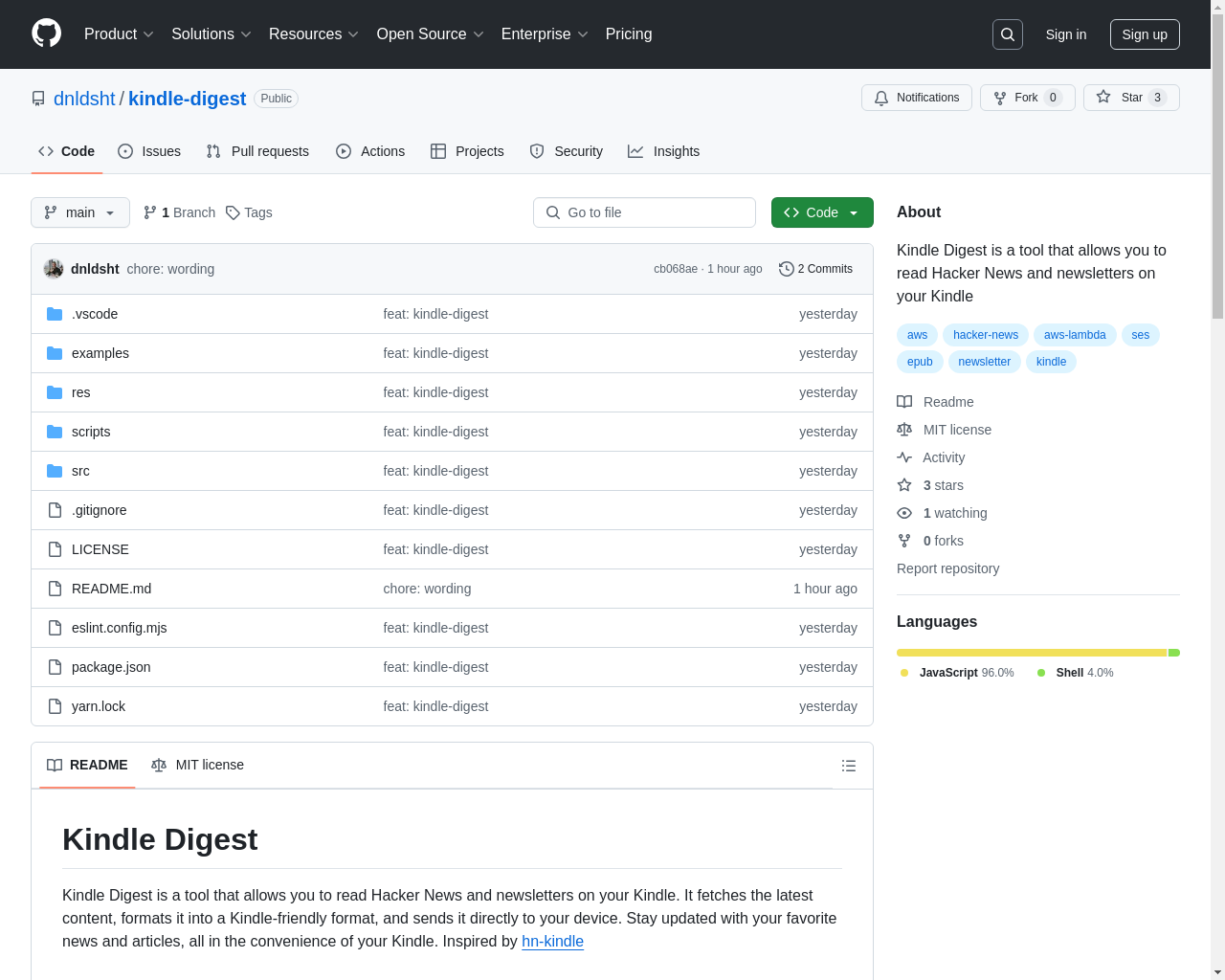Click the JavaScript segment of languages bar
Viewport: 1225px width, 980px height.
click(x=1032, y=653)
